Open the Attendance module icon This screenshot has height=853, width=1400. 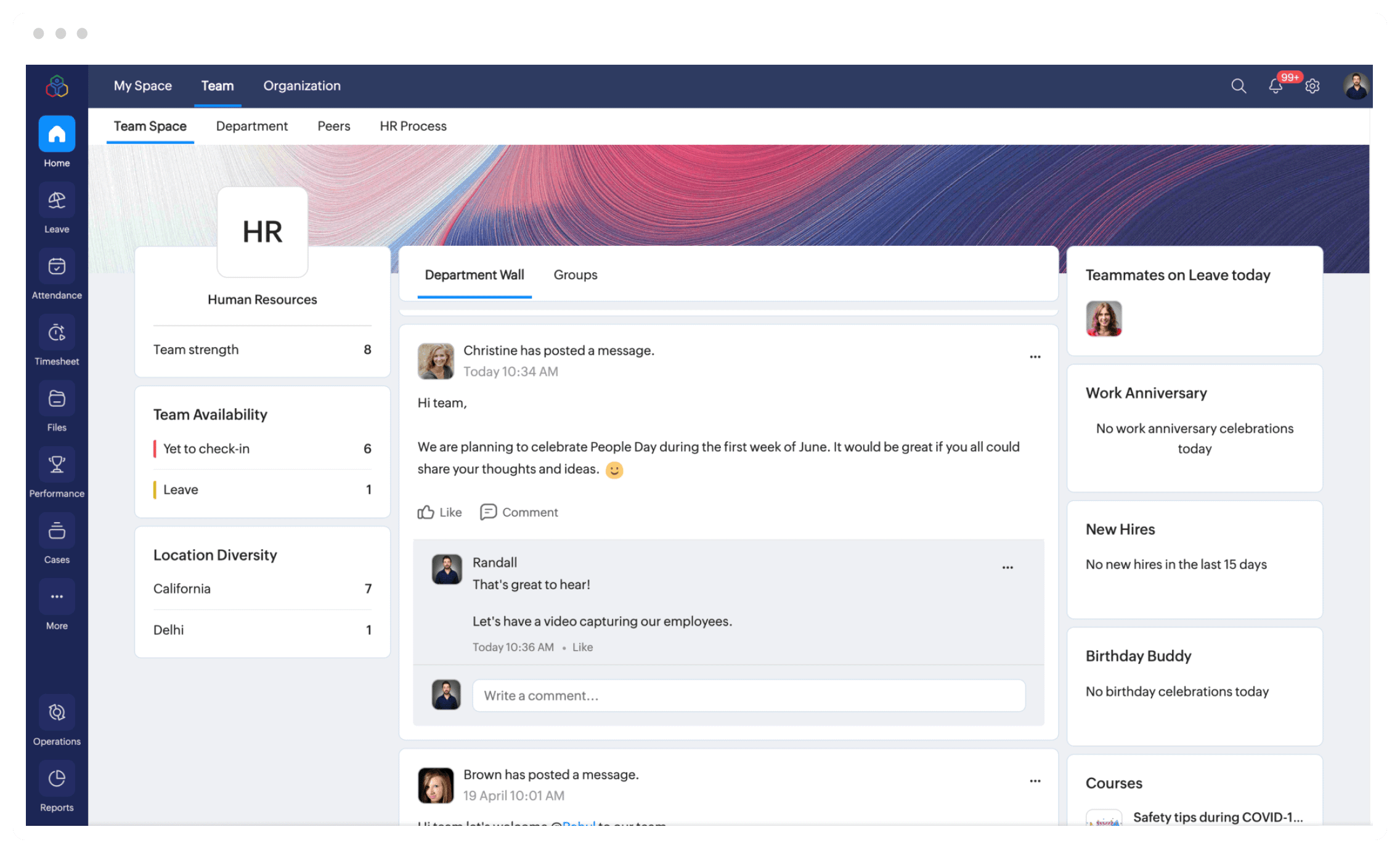(x=57, y=267)
